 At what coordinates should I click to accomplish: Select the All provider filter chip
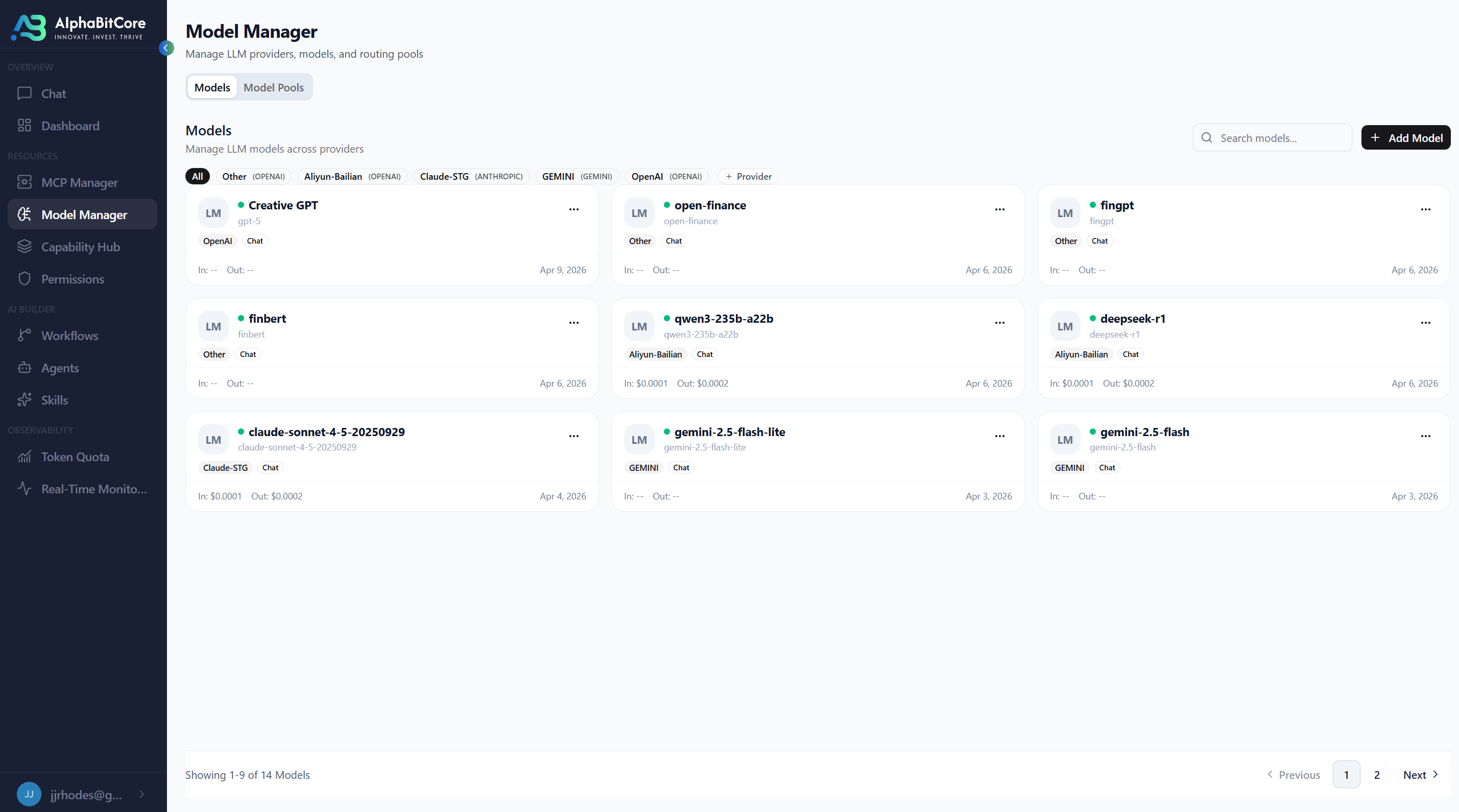(197, 176)
